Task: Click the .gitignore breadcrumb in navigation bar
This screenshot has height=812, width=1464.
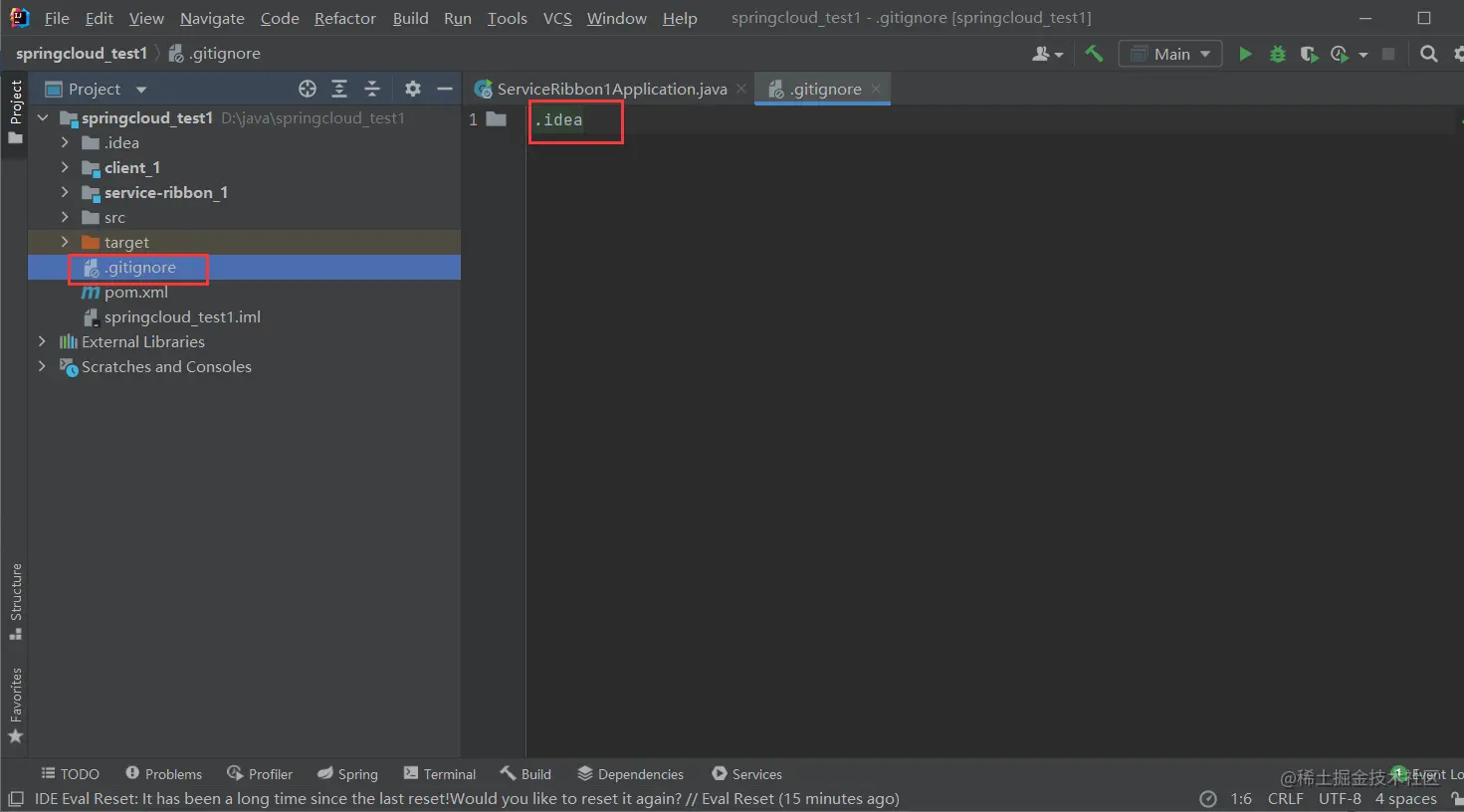Action: point(215,54)
